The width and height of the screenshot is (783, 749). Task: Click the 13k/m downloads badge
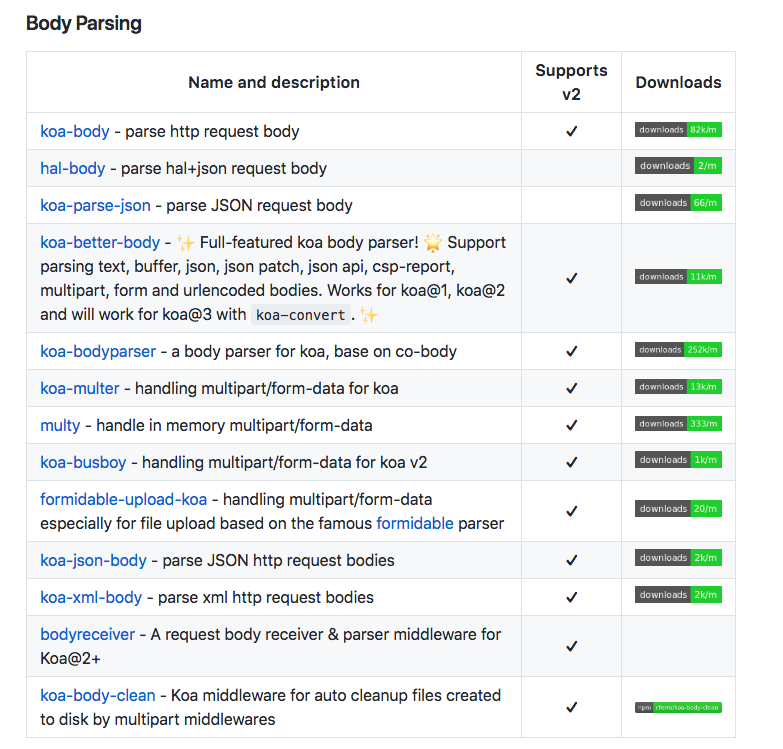coord(678,386)
